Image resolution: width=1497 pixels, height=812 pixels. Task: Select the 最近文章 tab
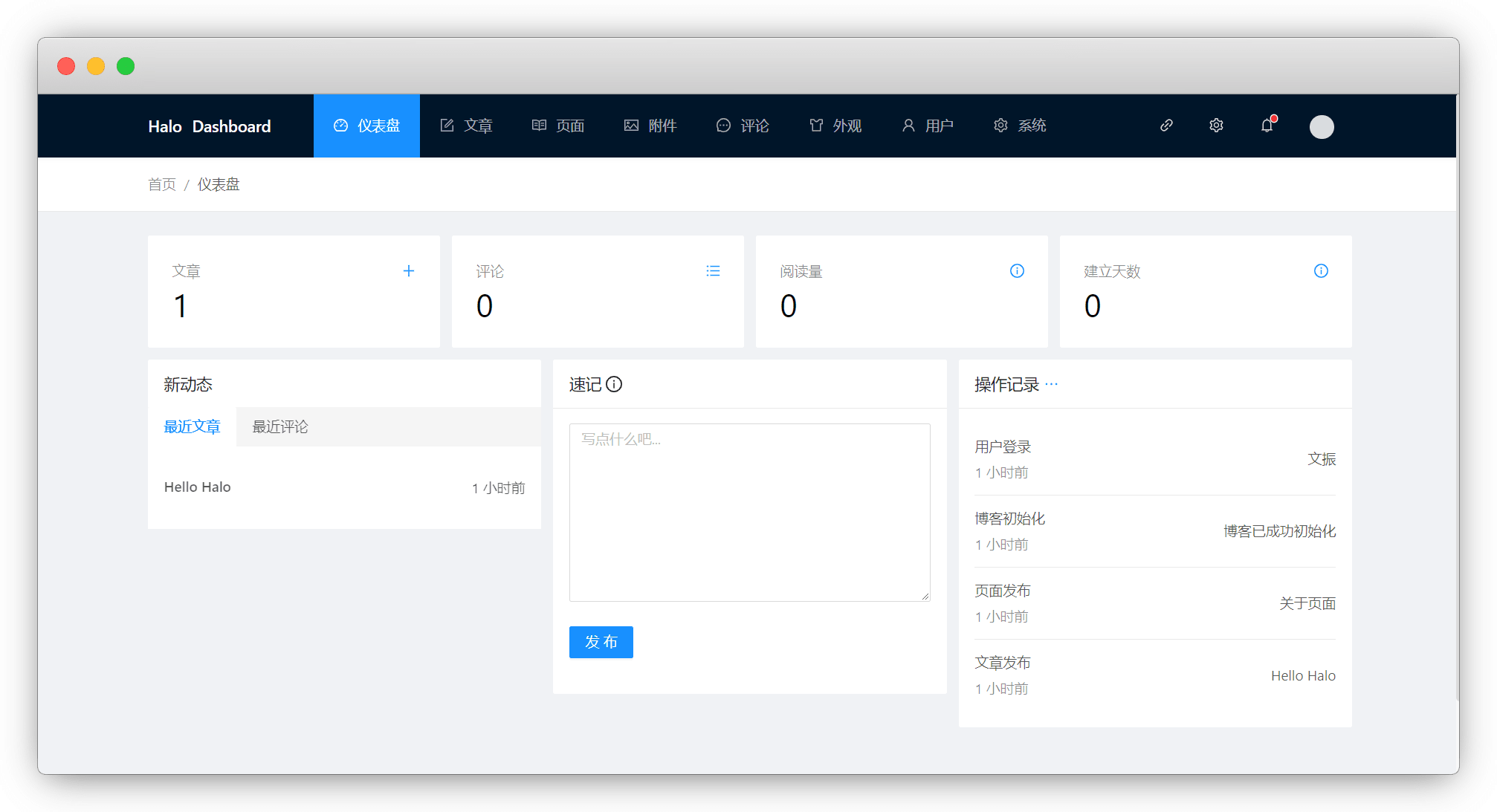pos(192,427)
